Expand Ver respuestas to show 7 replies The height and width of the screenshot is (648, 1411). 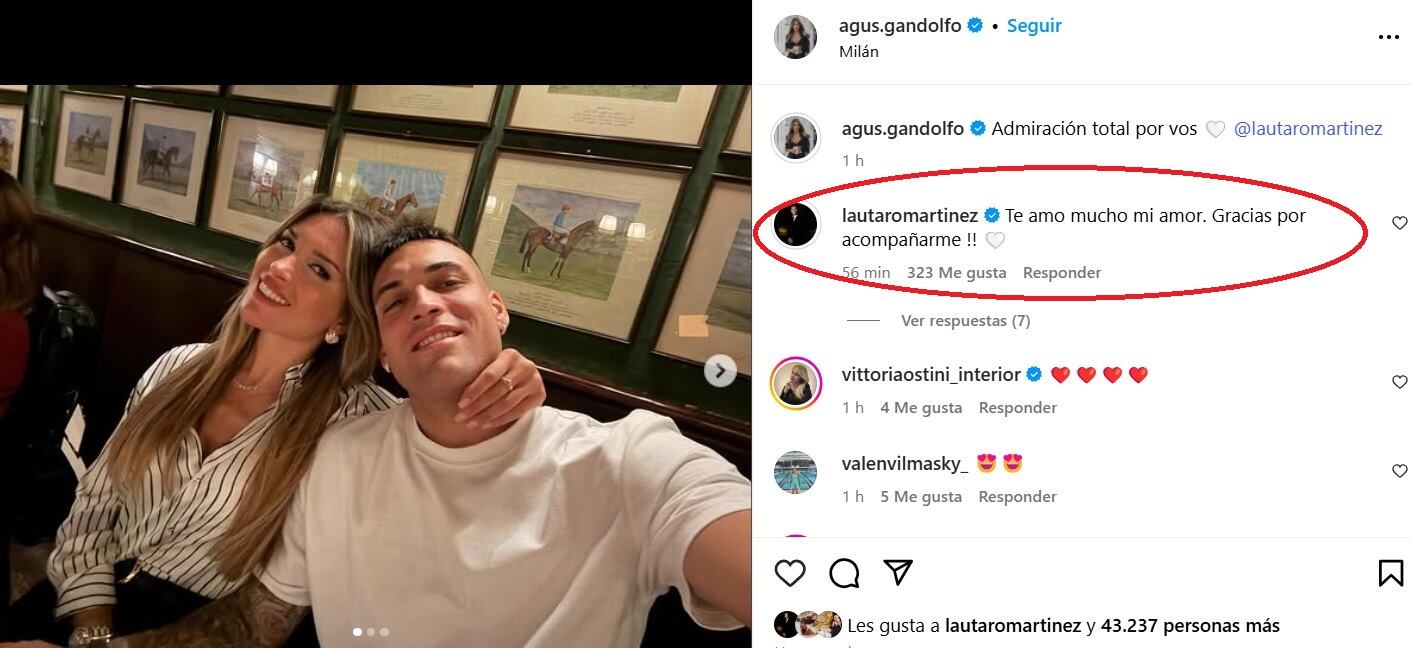[x=963, y=320]
